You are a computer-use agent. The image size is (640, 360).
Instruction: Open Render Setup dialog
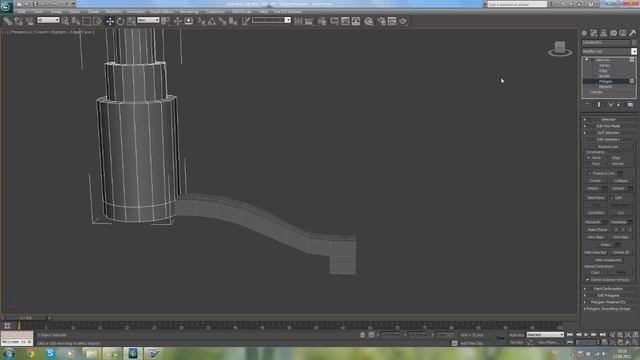pyautogui.click(x=382, y=21)
